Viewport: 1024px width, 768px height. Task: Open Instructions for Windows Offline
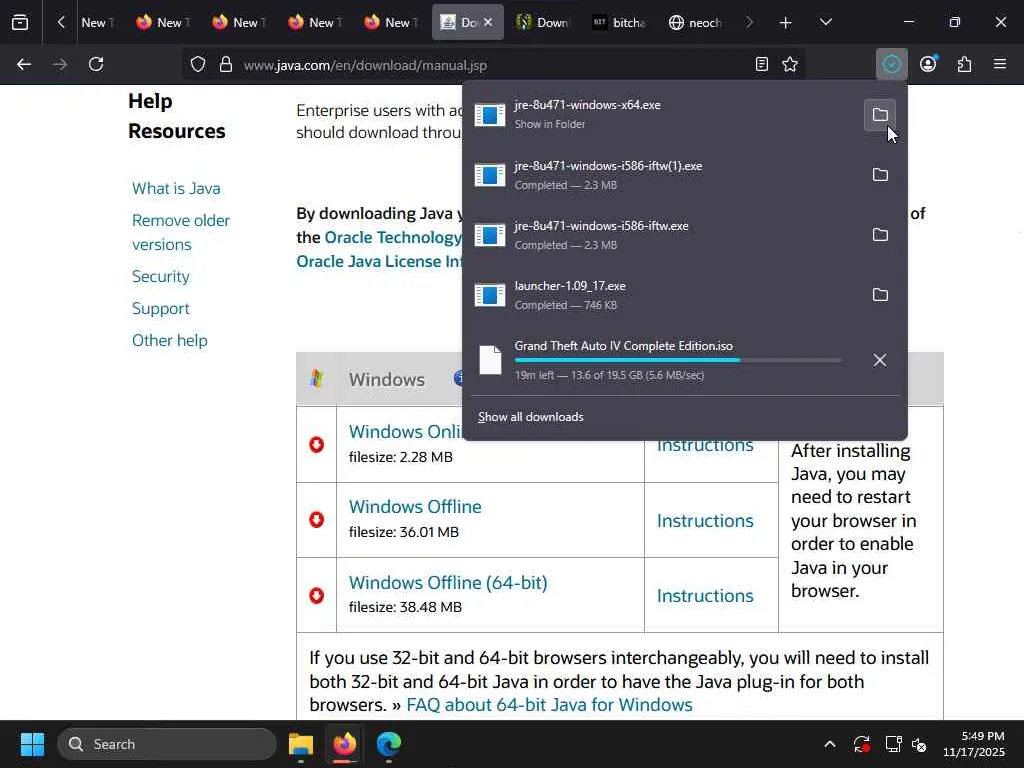(705, 520)
